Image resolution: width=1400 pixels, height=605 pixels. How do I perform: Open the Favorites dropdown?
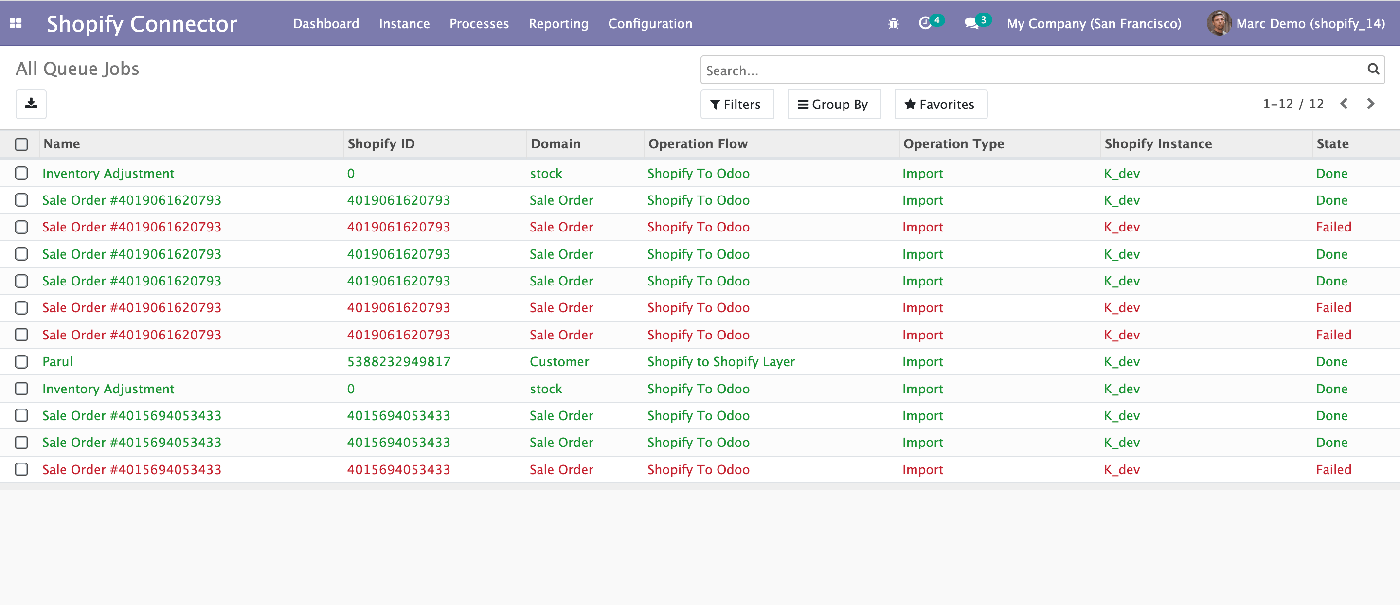tap(941, 104)
